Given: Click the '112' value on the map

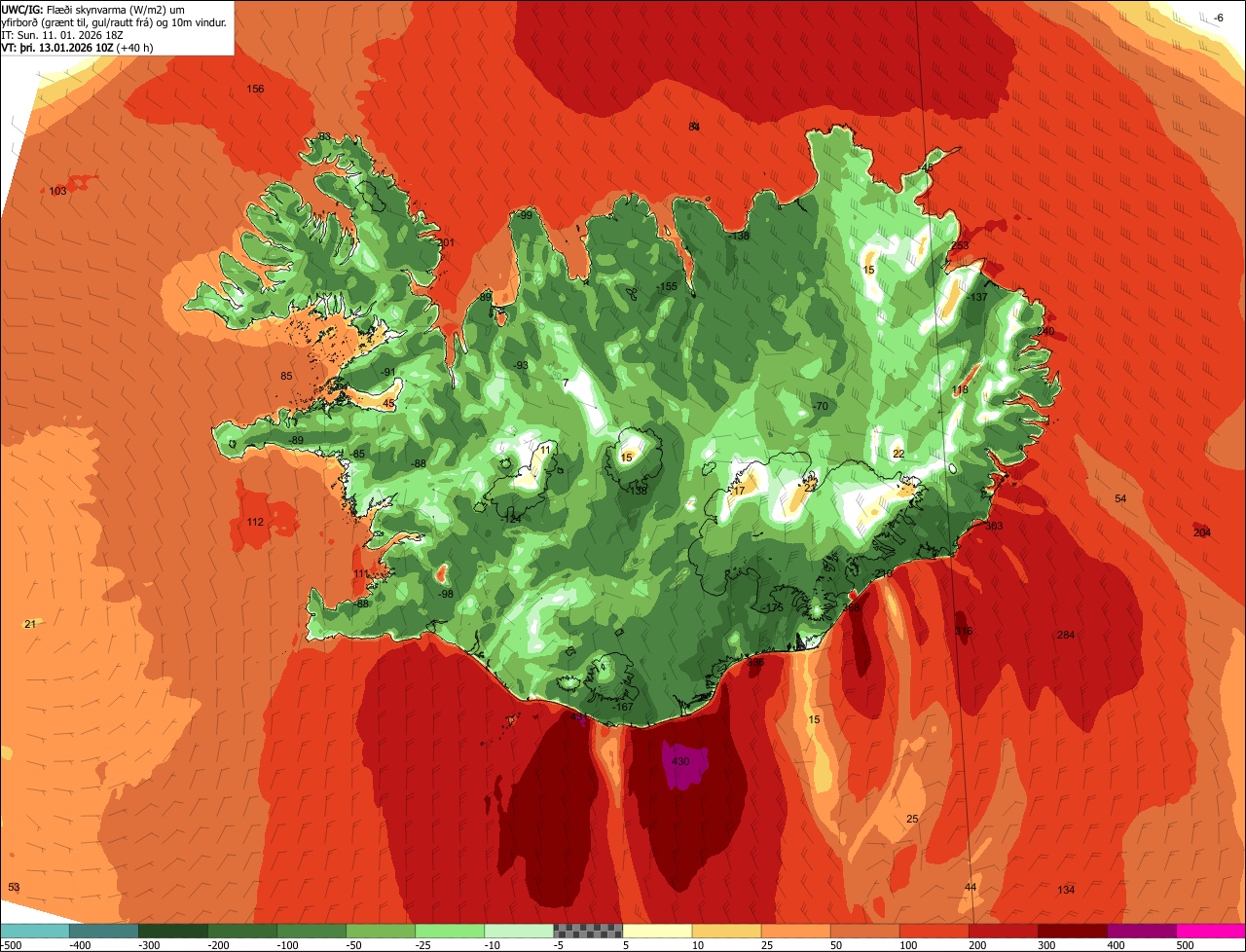Looking at the screenshot, I should point(255,523).
